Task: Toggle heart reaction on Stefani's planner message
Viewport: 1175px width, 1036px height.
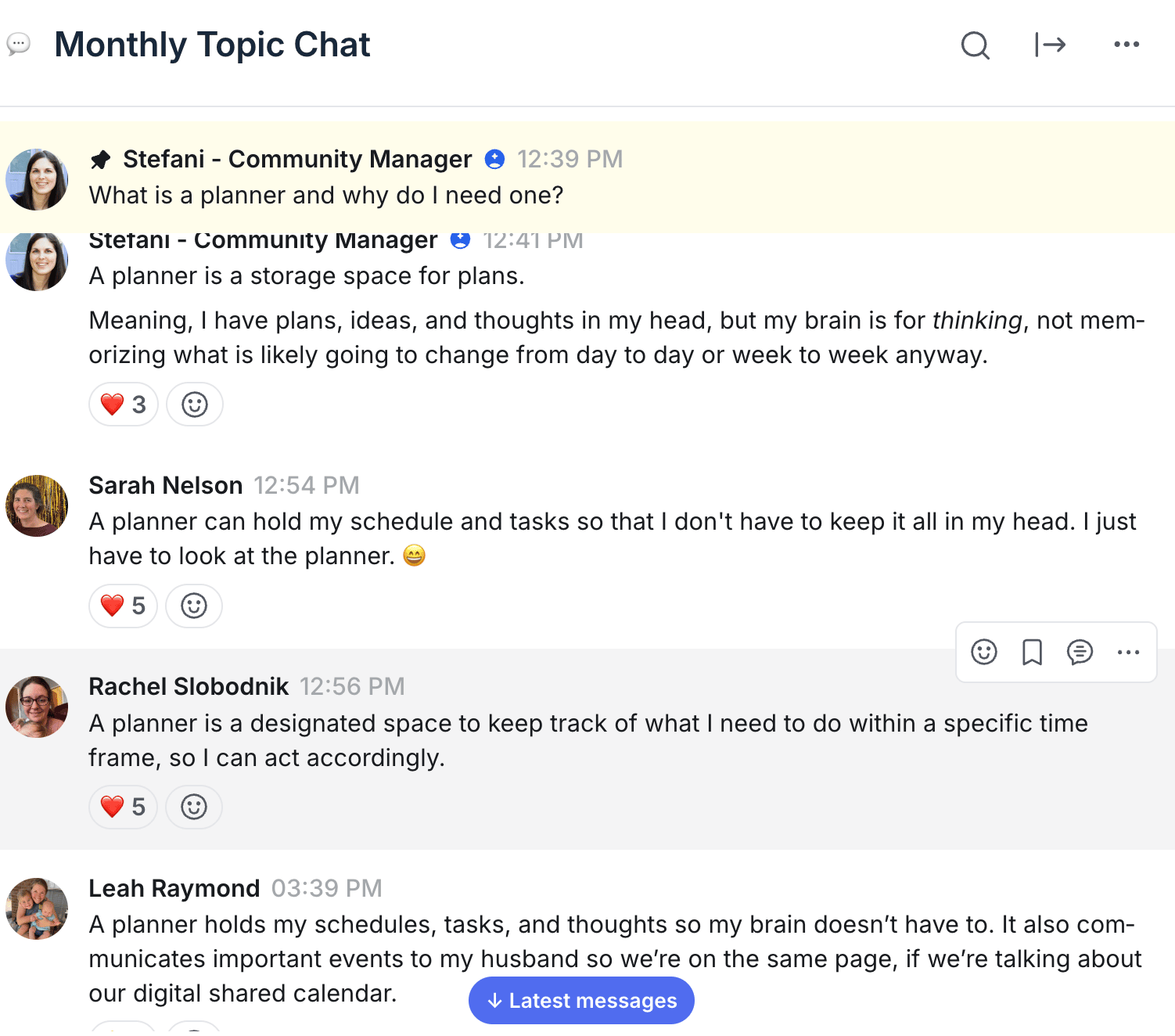Action: (124, 405)
